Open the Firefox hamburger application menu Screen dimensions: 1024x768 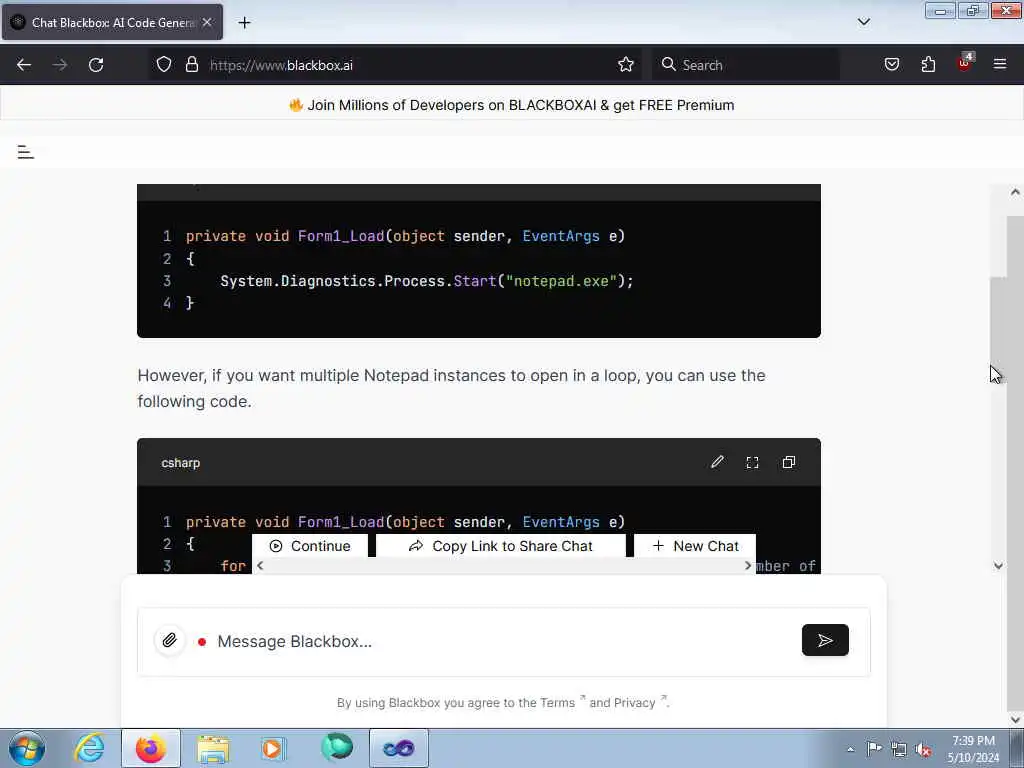(1000, 65)
